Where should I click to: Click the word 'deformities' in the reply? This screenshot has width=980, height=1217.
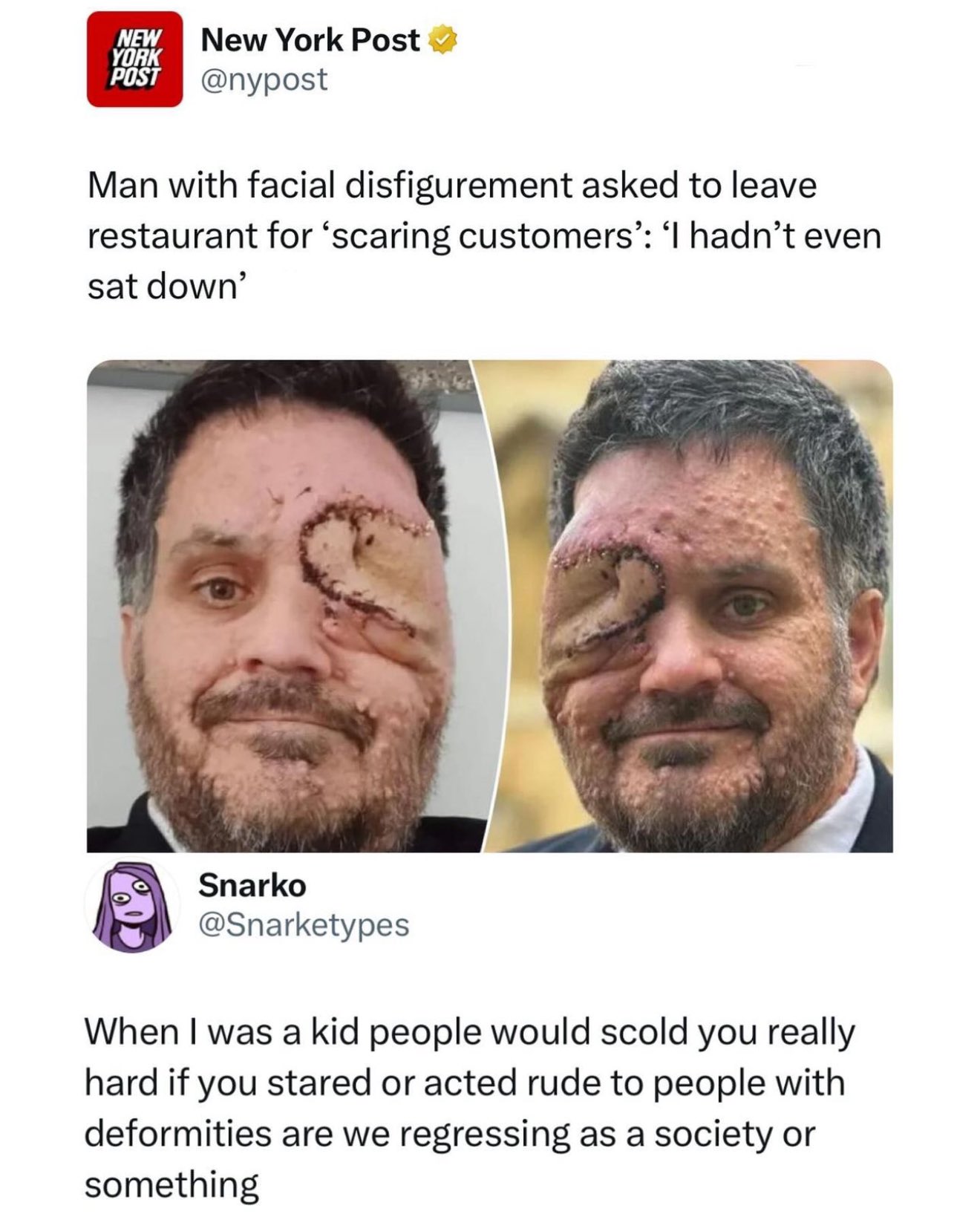coord(171,1133)
